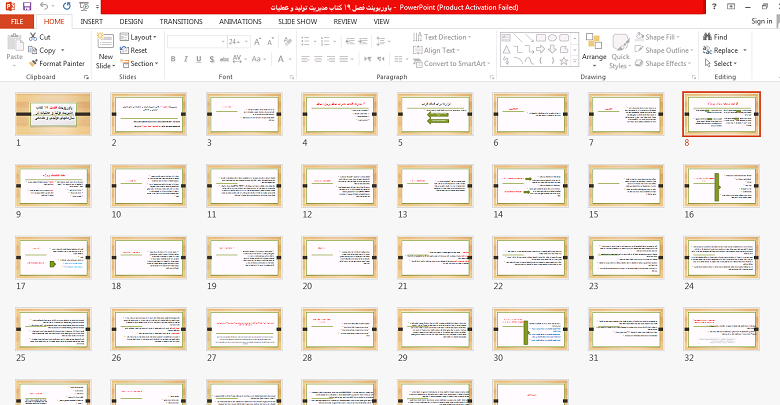
Task: Click the Increase List Level icon
Action: pyautogui.click(x=363, y=42)
